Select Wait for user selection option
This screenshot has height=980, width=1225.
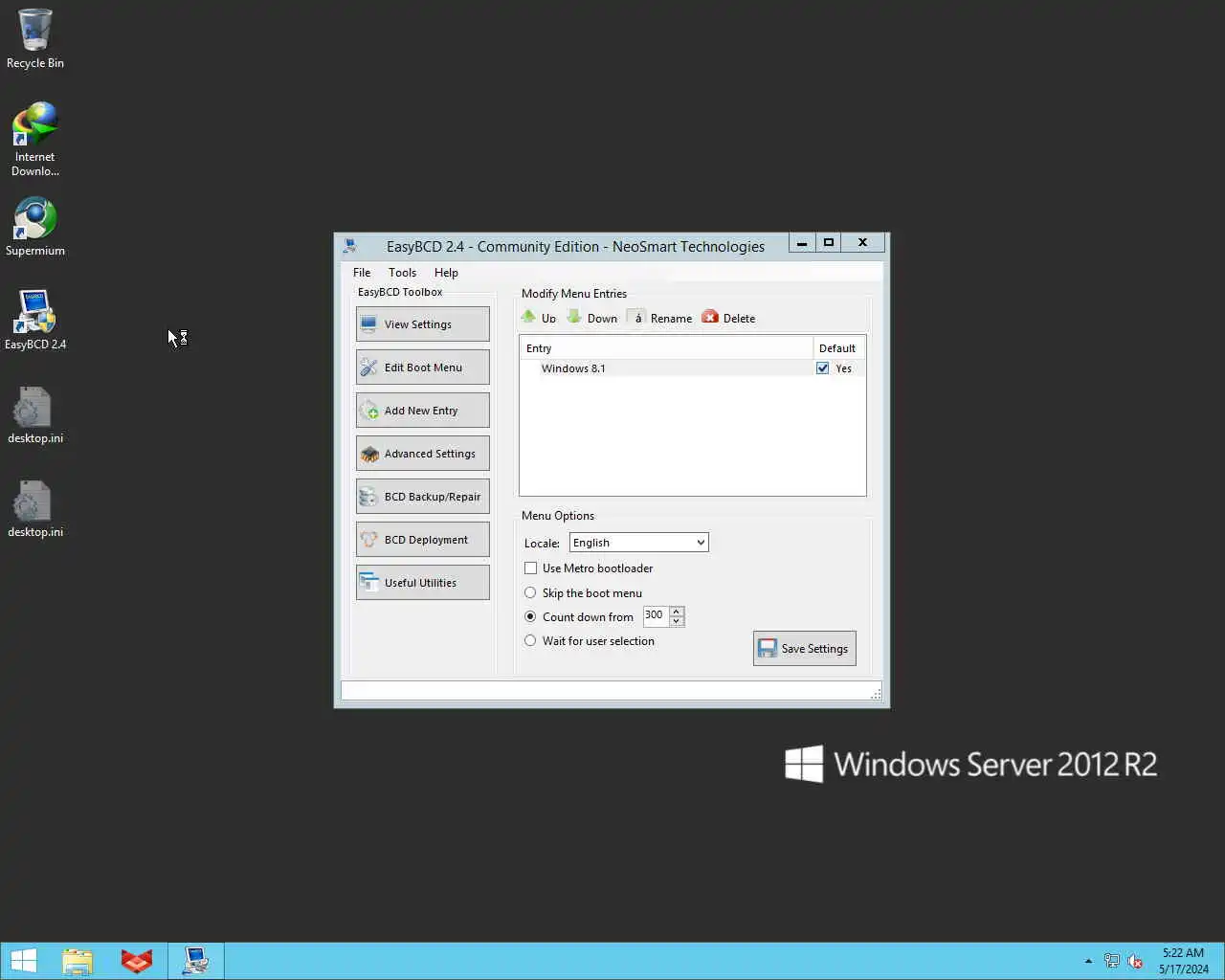[530, 640]
